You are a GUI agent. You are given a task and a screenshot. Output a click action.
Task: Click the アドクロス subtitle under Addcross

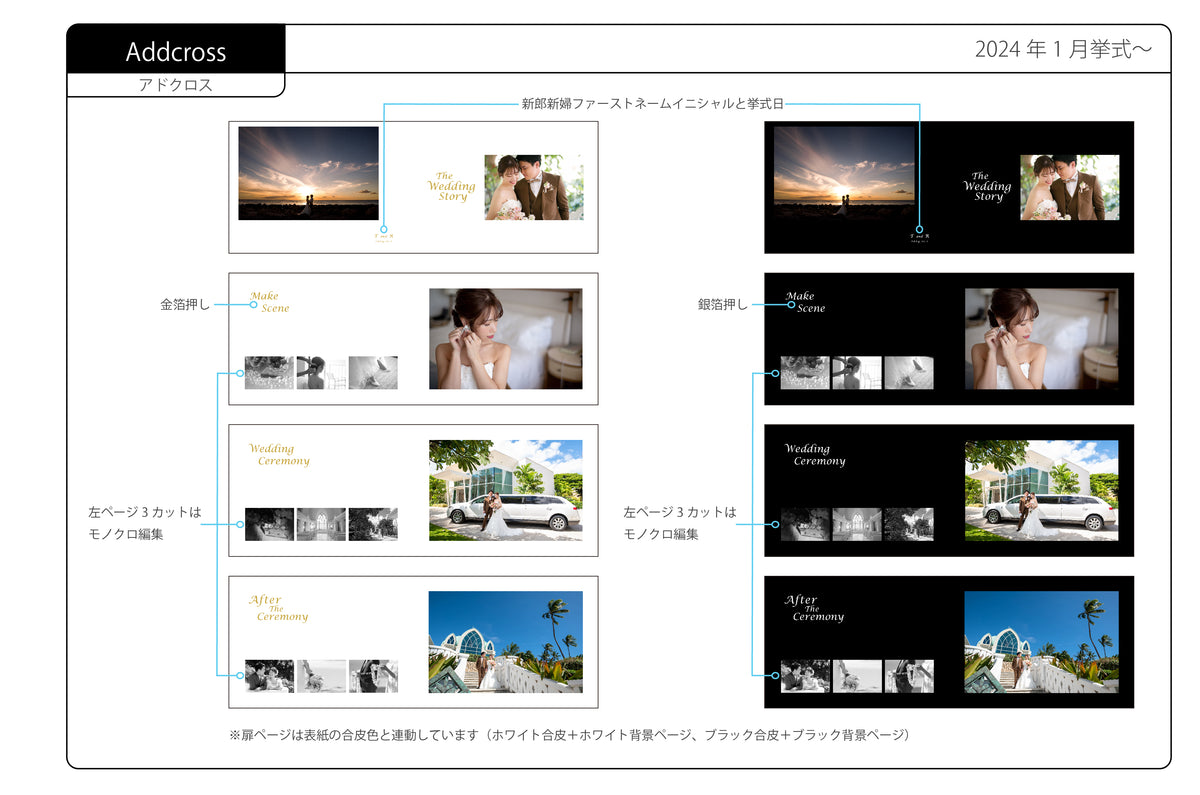click(x=175, y=86)
